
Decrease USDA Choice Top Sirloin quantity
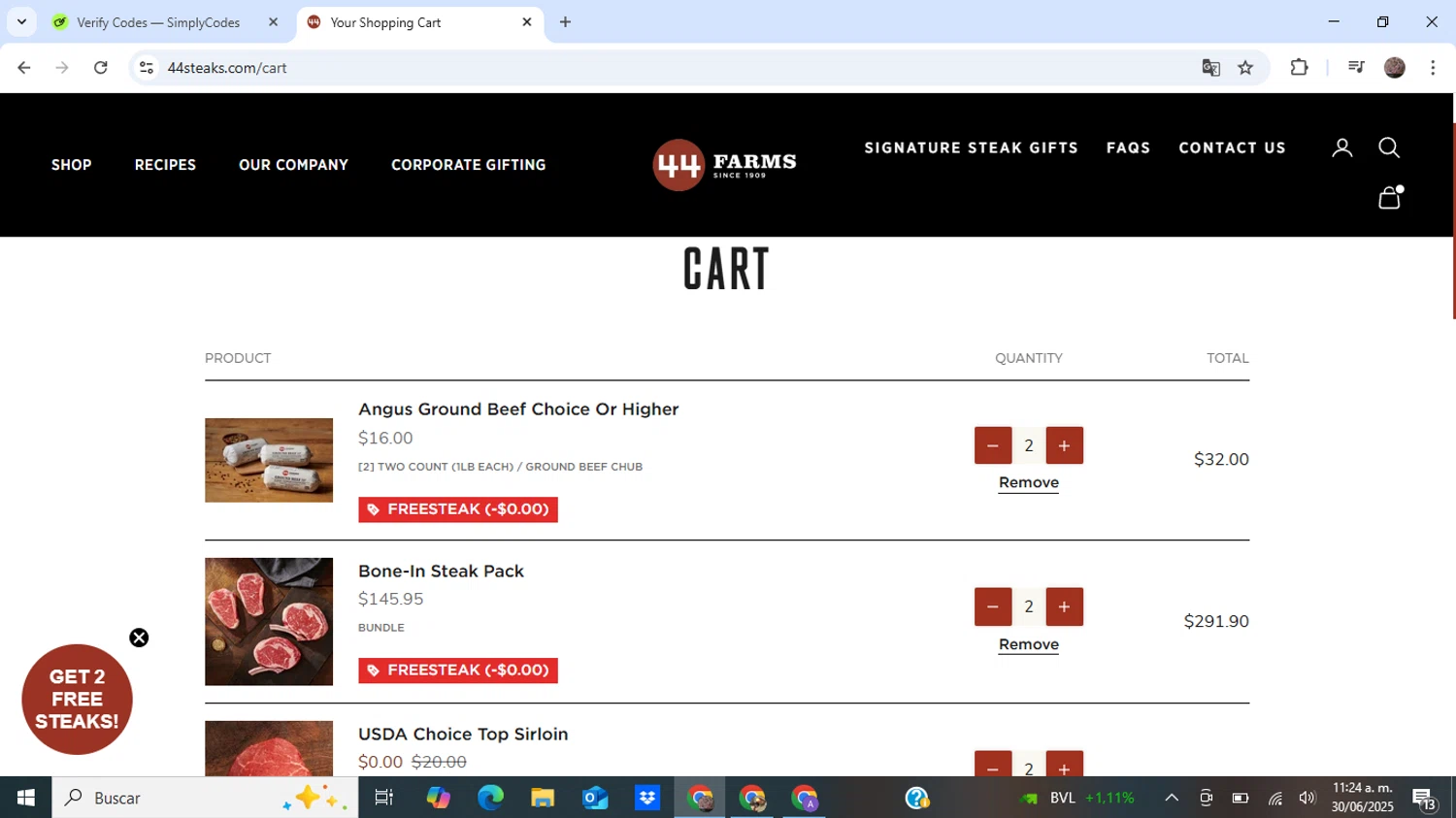tap(992, 764)
